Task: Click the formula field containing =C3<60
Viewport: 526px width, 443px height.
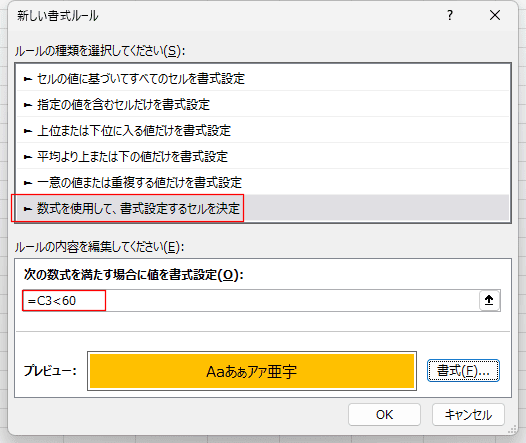Action: pos(251,300)
